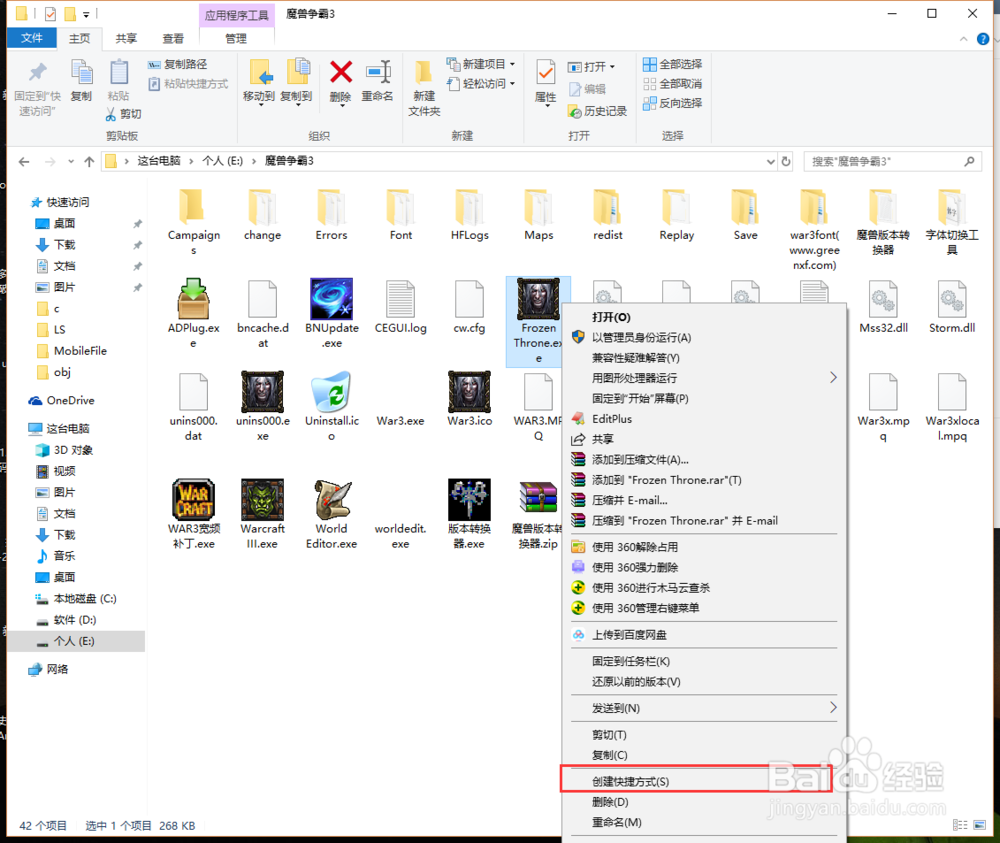Customize Quick Access Toolbar dropdown
Screen dimensions: 1000x843
86,14
